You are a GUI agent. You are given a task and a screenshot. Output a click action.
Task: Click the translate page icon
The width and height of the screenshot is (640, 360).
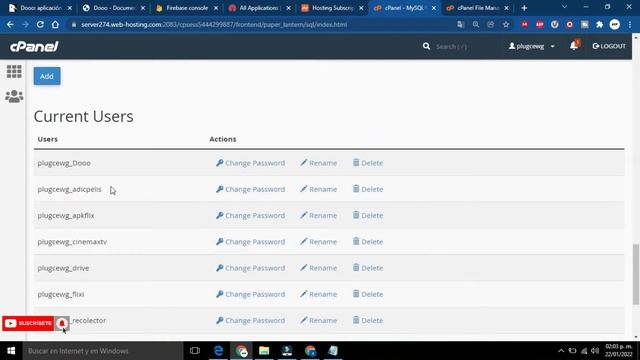pyautogui.click(x=461, y=24)
